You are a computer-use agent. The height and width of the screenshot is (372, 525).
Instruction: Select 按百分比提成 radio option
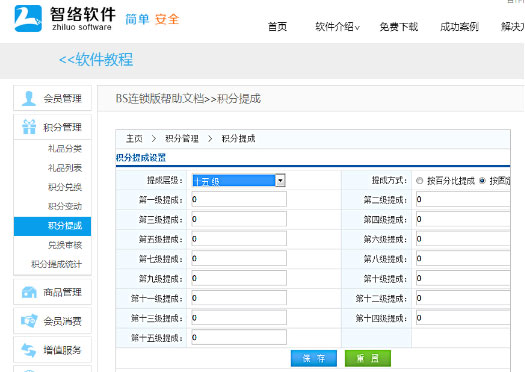tap(420, 181)
